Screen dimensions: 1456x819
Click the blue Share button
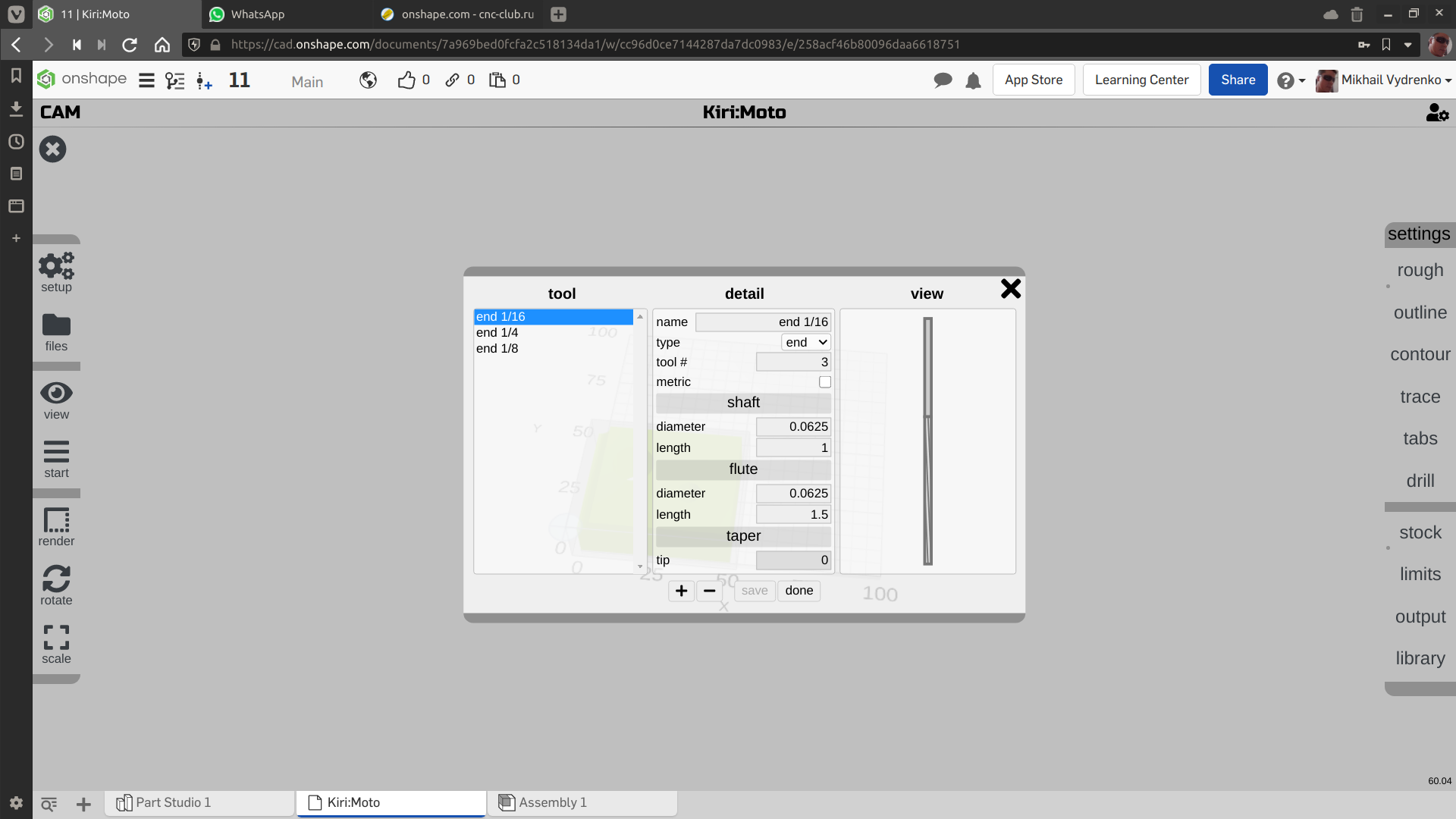coord(1238,80)
